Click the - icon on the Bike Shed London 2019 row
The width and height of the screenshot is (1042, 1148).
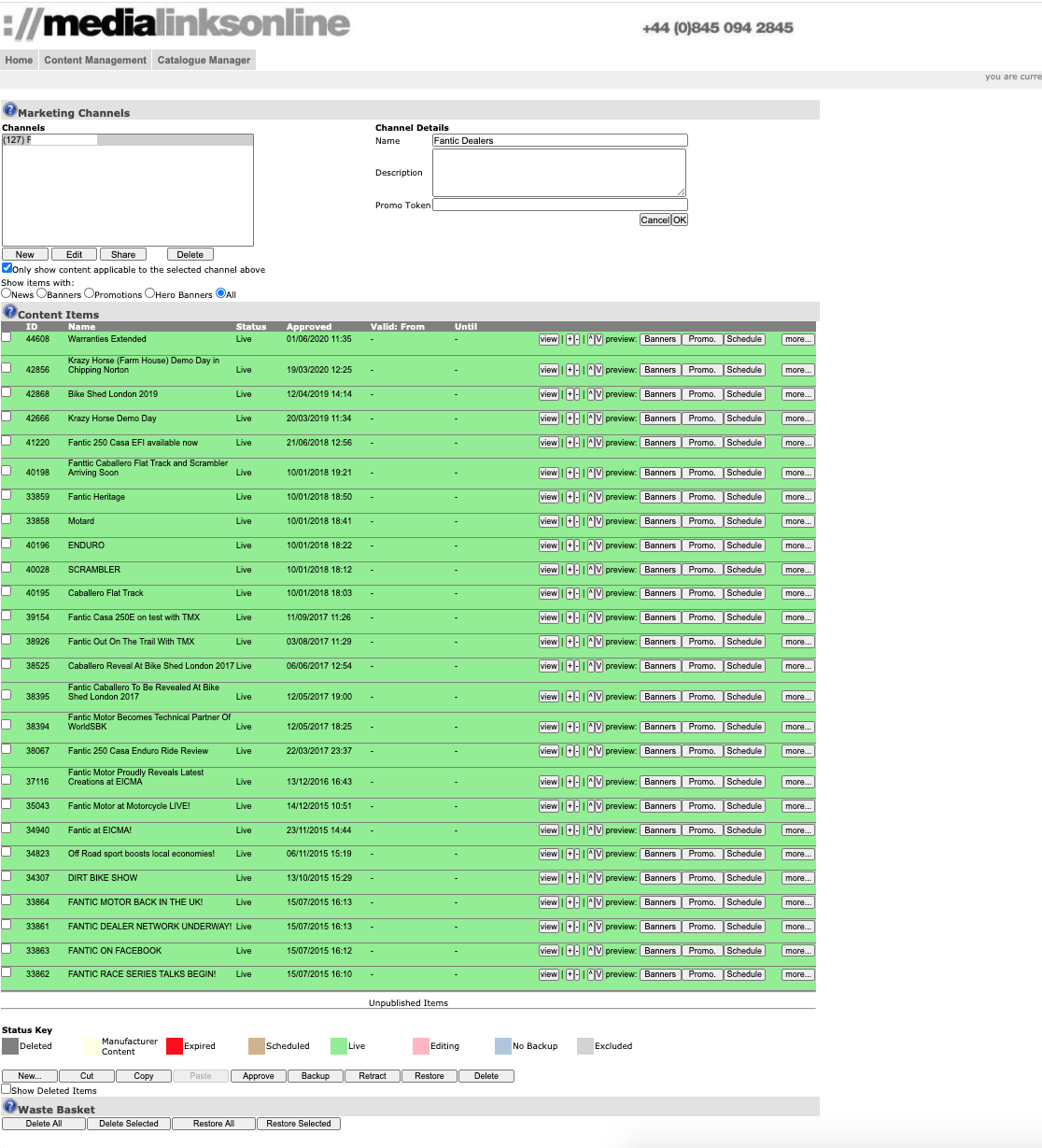pos(577,393)
